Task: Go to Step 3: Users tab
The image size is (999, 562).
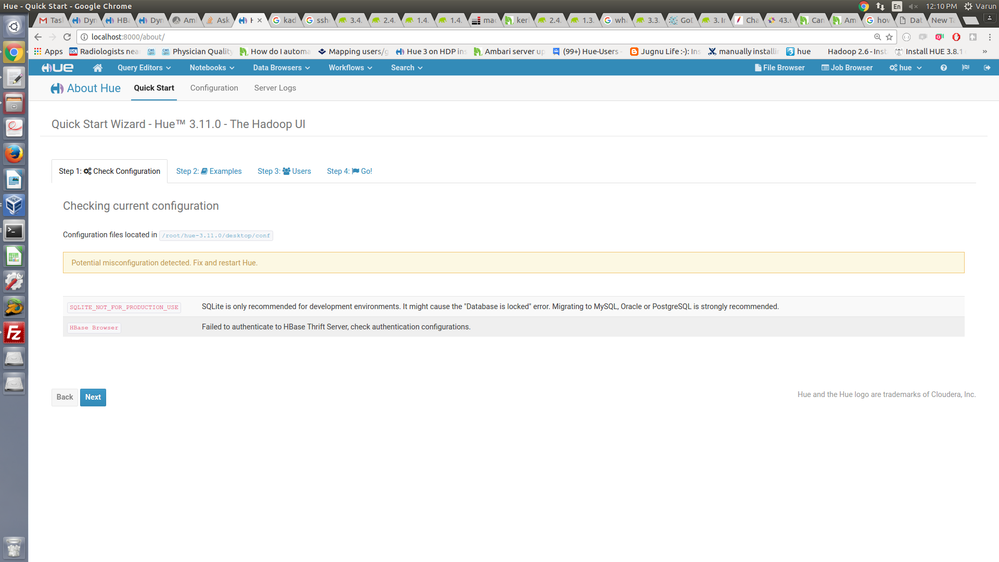Action: coord(284,171)
